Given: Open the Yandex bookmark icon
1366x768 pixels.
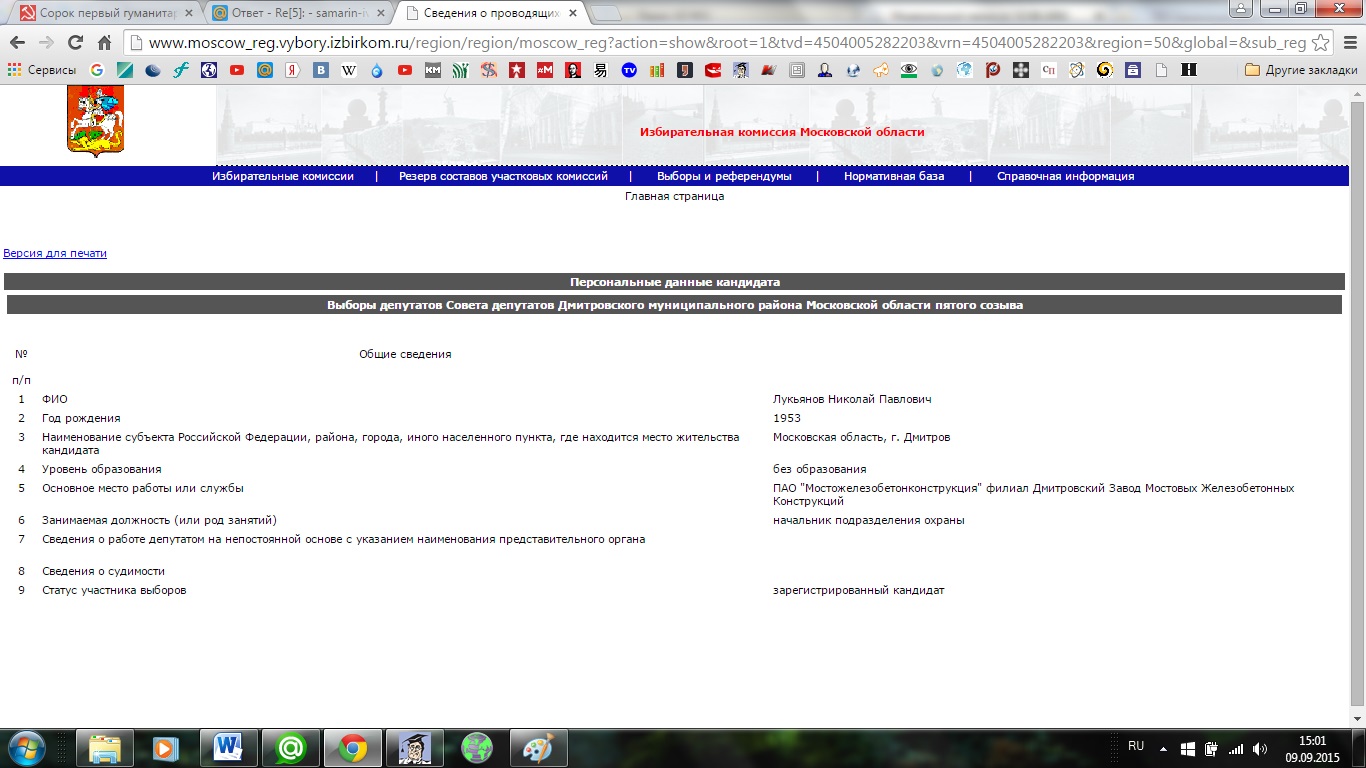Looking at the screenshot, I should tap(293, 70).
